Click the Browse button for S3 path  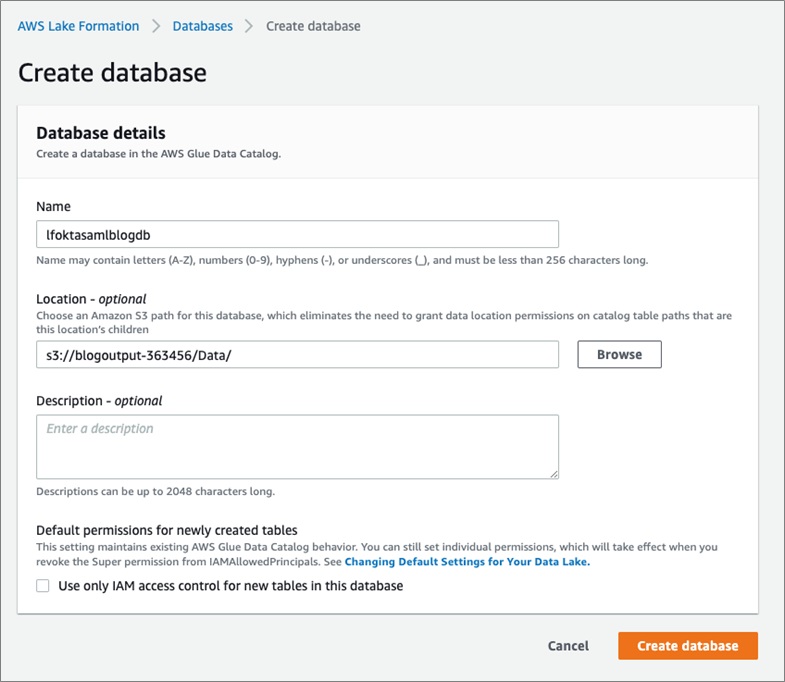619,355
